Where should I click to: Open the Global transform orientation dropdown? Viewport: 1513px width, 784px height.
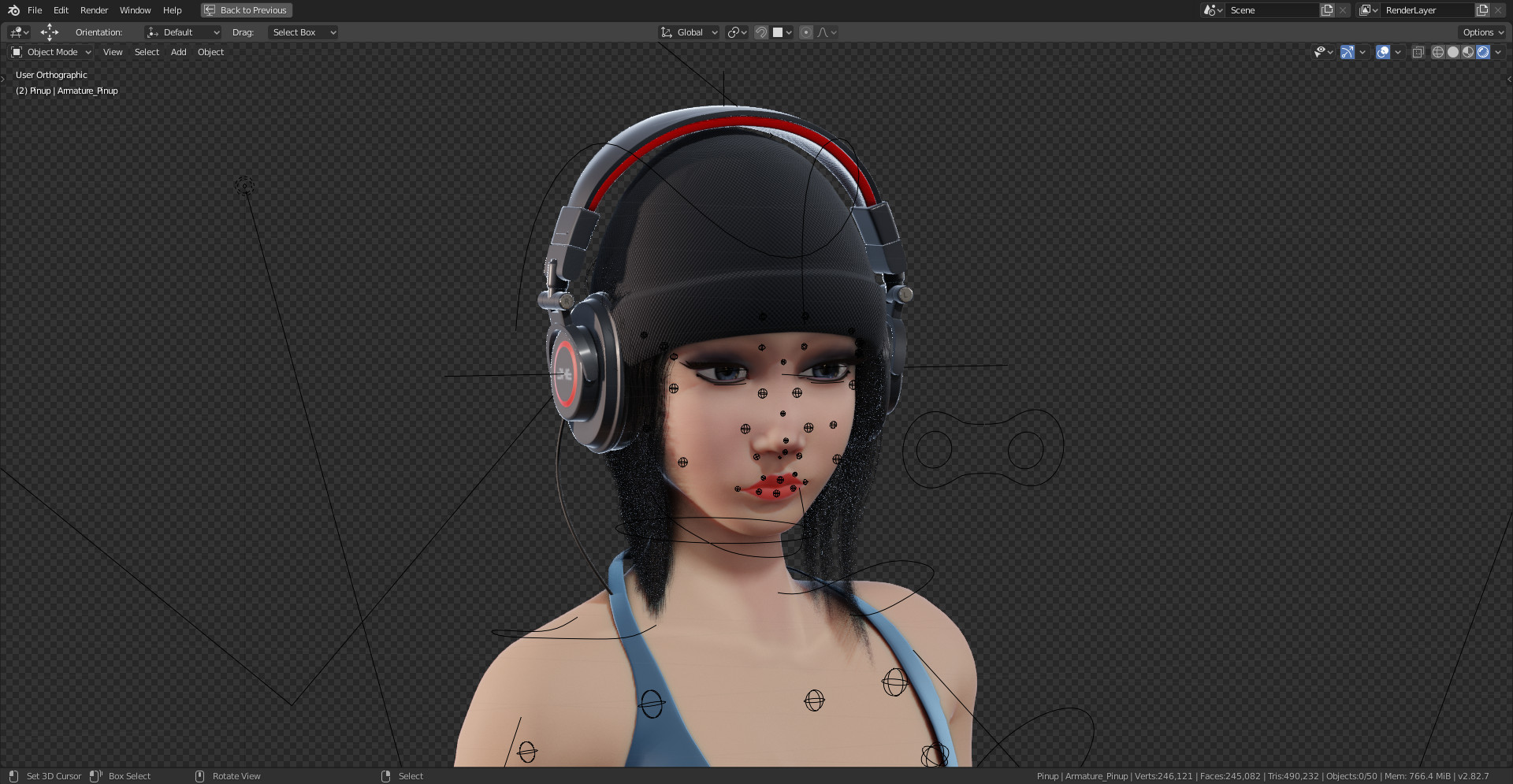(689, 32)
